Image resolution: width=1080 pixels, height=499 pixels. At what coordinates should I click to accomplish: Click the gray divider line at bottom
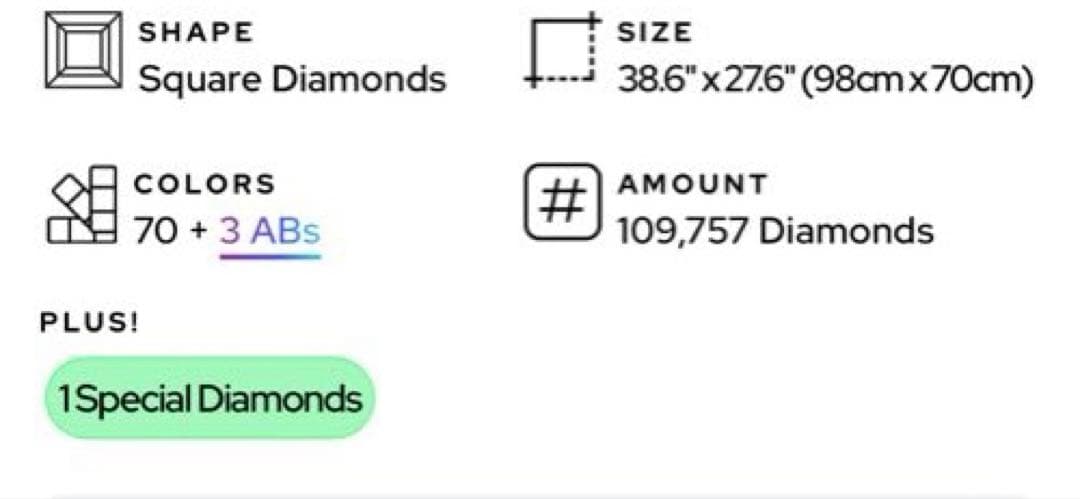point(540,494)
